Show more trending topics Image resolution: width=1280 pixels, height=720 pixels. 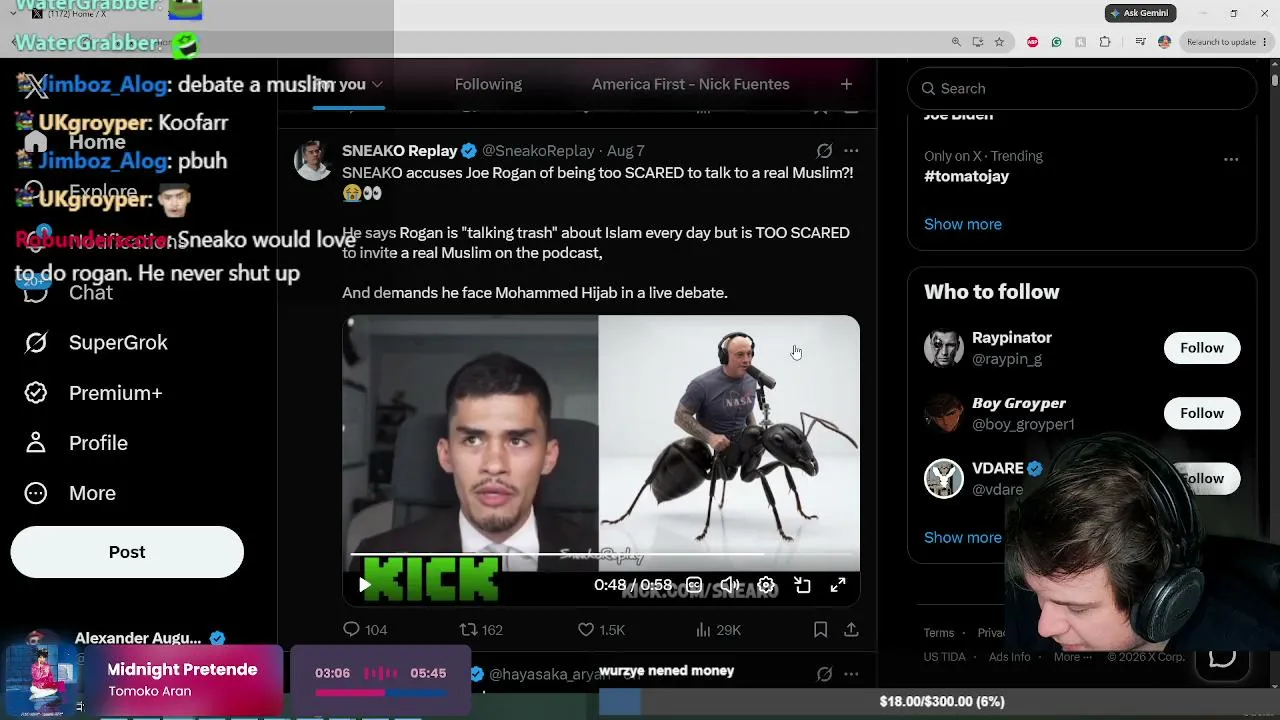[962, 224]
